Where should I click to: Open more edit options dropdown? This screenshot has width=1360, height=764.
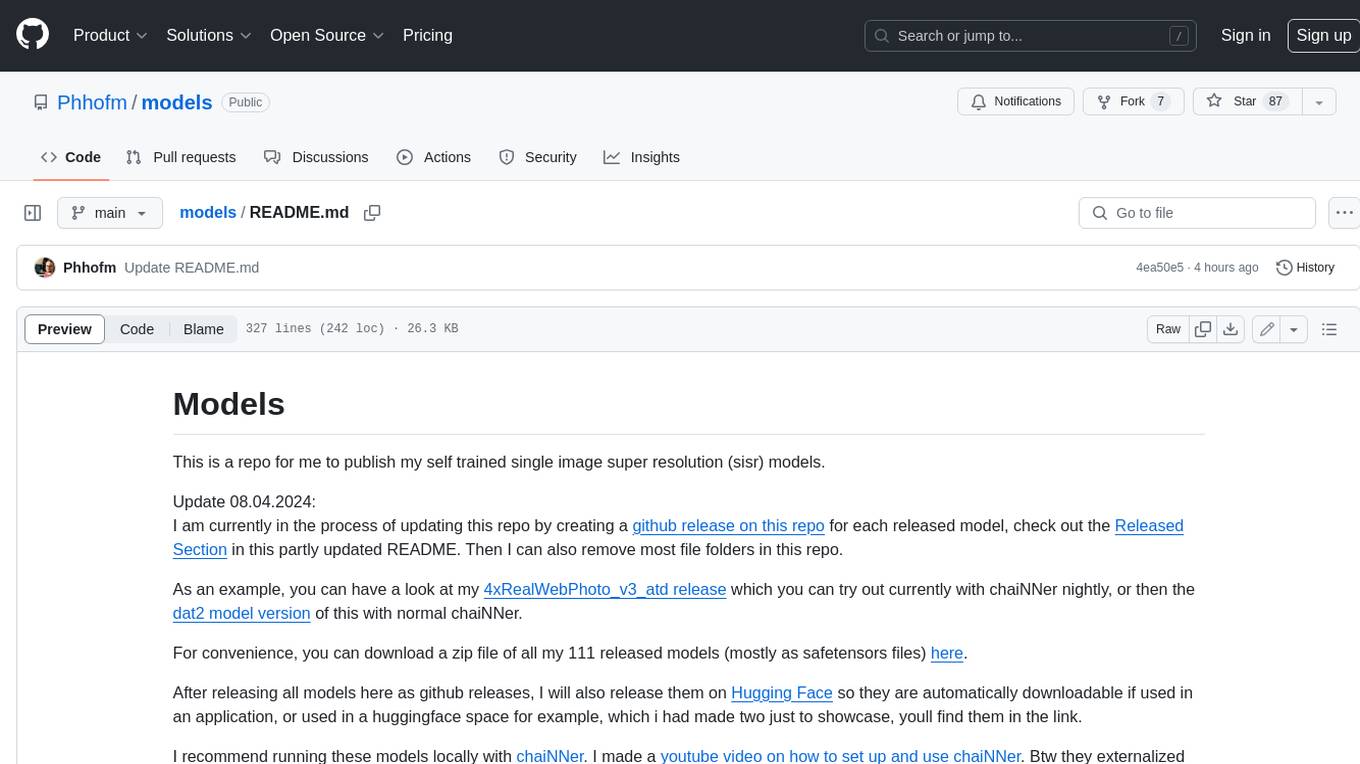coord(1294,329)
